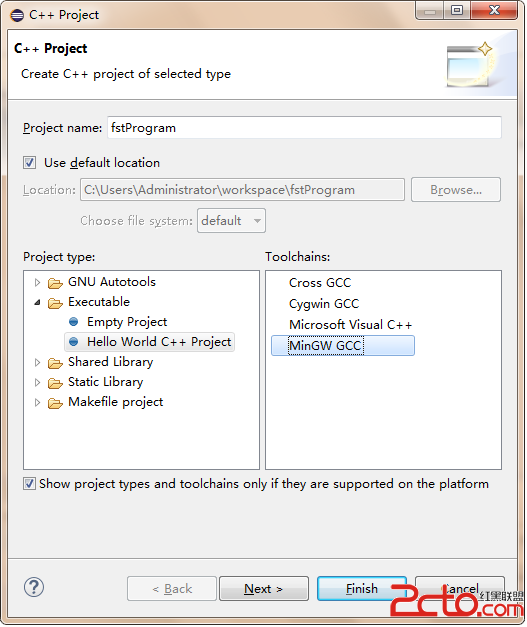The image size is (527, 627).
Task: Select the Cygwin GCC toolchain
Action: [x=324, y=304]
